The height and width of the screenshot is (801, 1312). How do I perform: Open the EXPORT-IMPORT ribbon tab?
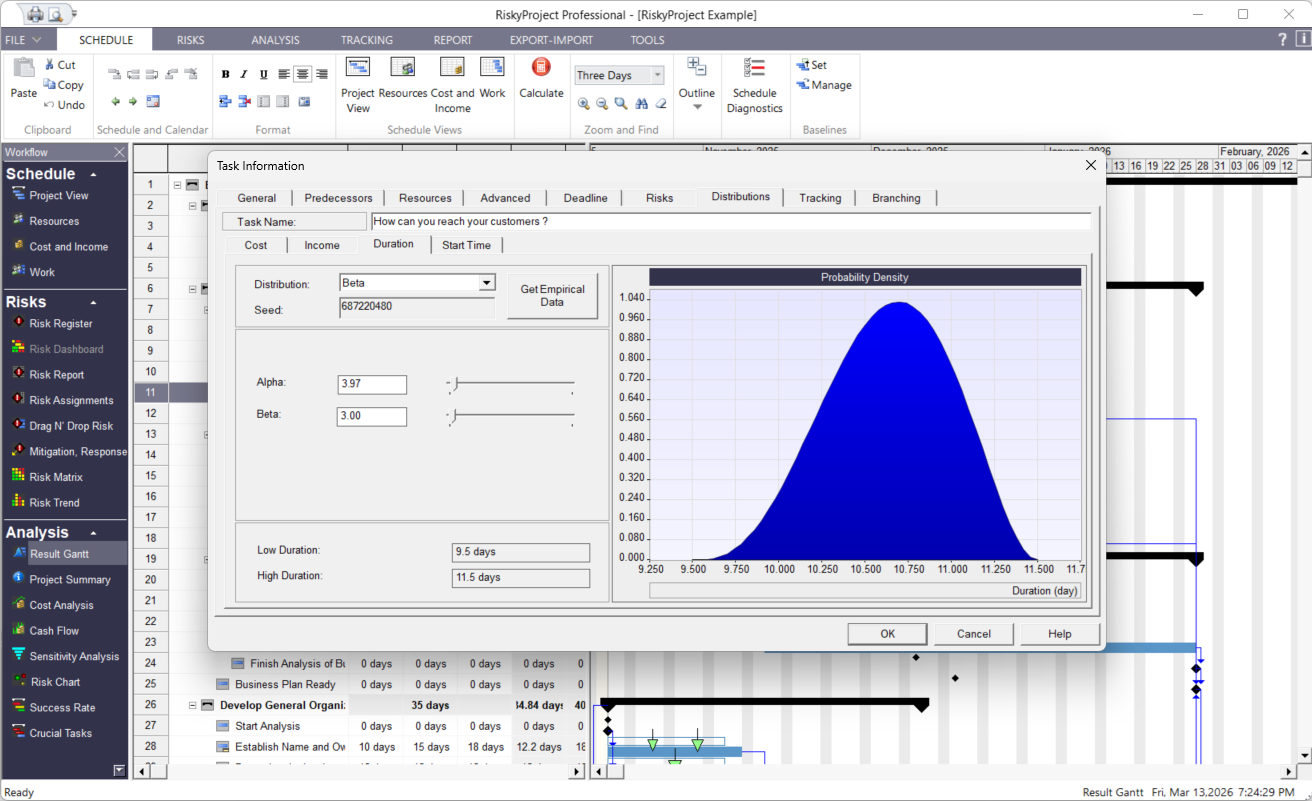(x=551, y=40)
